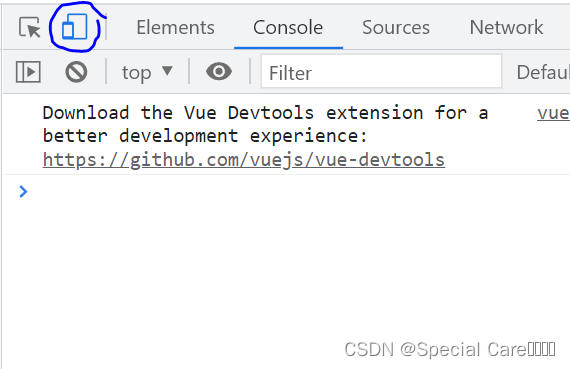Focus the Filter text field

(x=381, y=72)
